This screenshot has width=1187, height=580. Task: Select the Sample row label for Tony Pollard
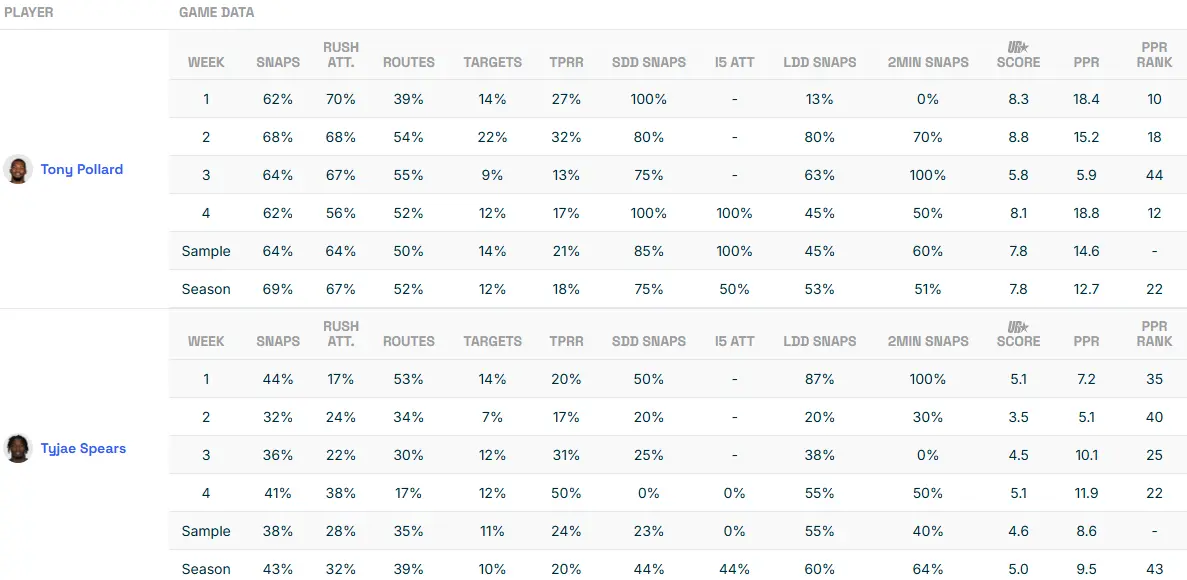coord(206,251)
